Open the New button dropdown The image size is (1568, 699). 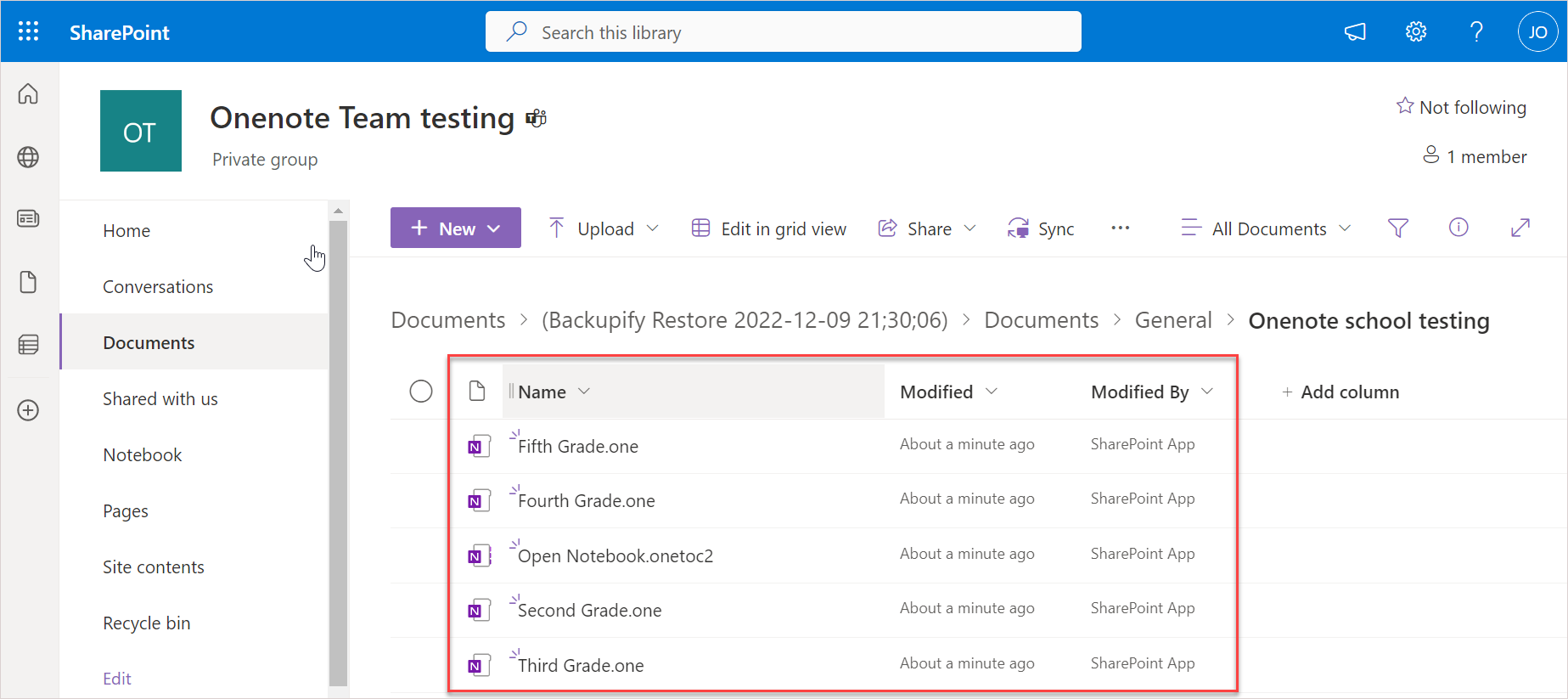(456, 228)
